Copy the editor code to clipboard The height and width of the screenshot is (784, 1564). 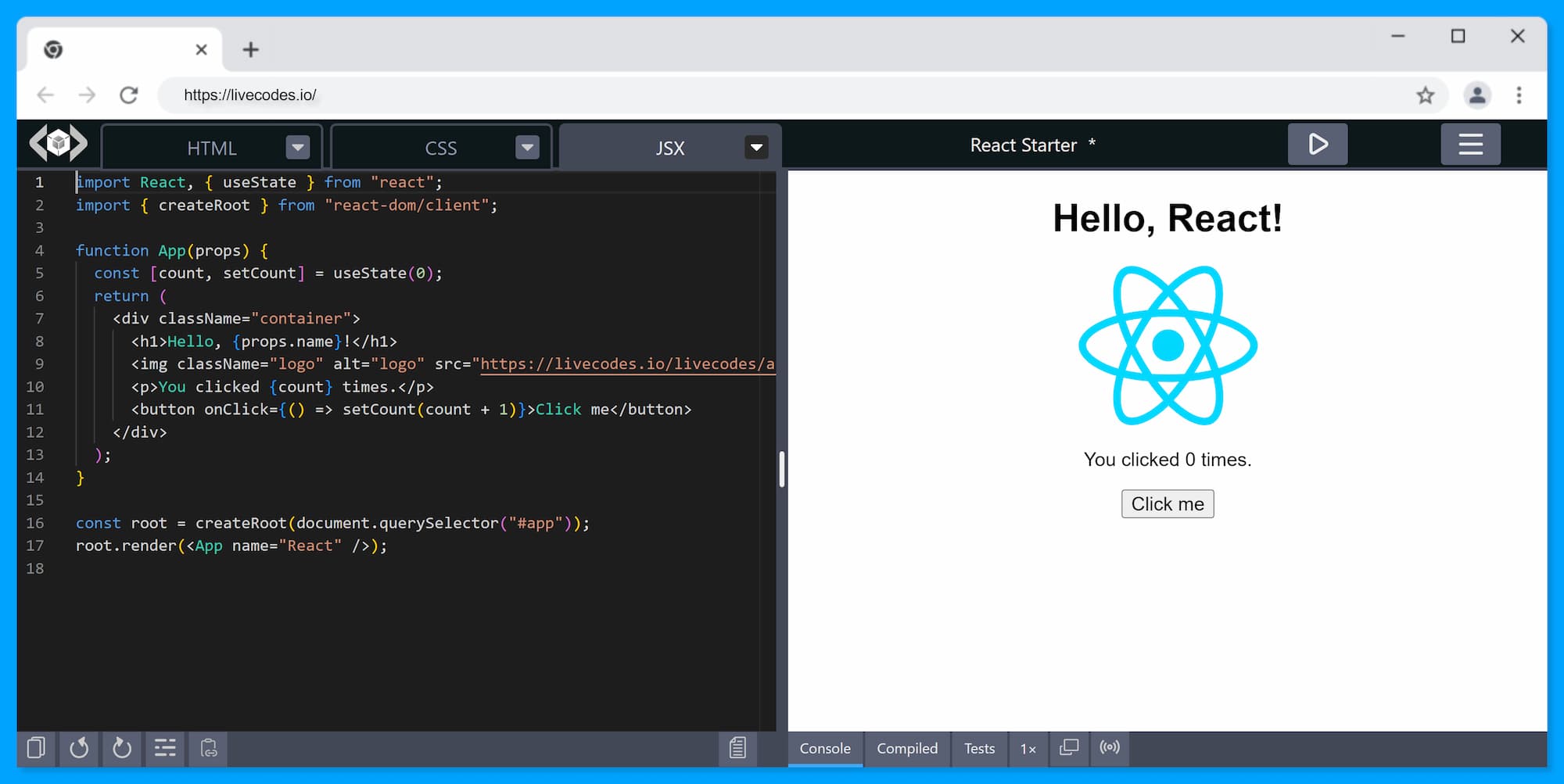(x=36, y=748)
